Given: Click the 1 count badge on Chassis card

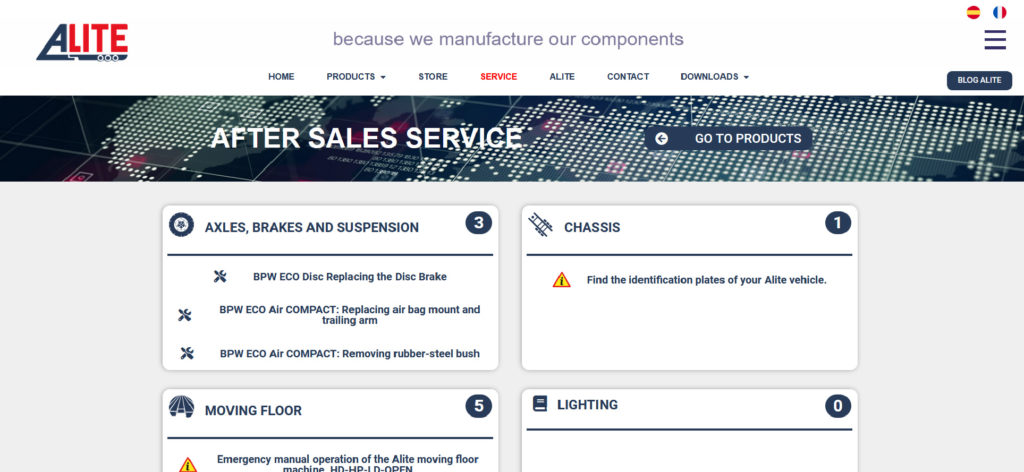Looking at the screenshot, I should [838, 223].
